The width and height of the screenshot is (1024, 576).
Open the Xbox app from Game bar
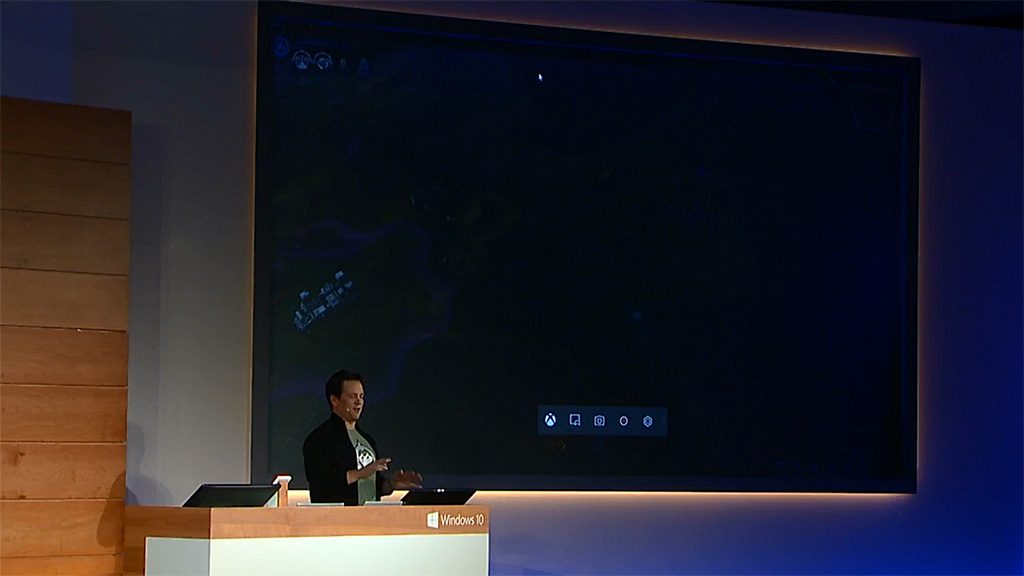click(551, 421)
